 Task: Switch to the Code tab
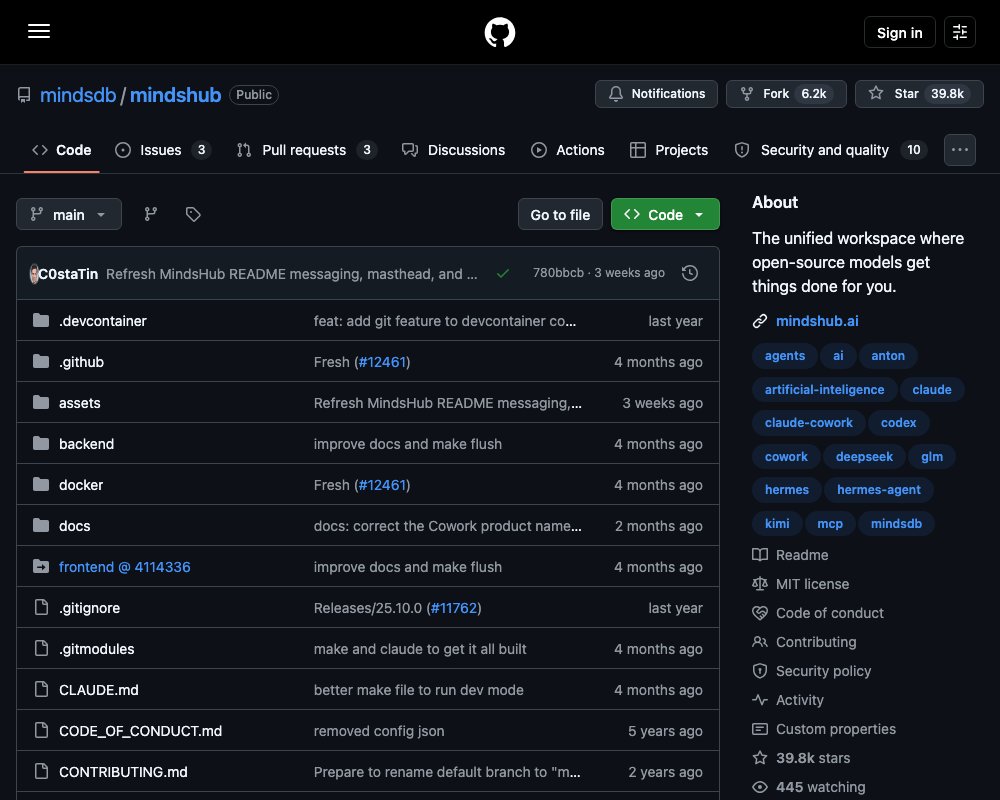tap(62, 150)
